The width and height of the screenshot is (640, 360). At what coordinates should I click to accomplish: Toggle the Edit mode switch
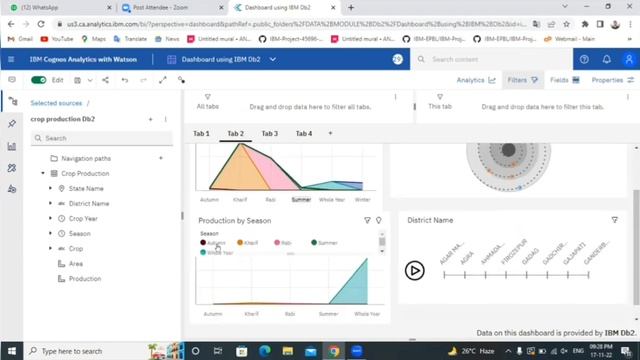pyautogui.click(x=39, y=80)
